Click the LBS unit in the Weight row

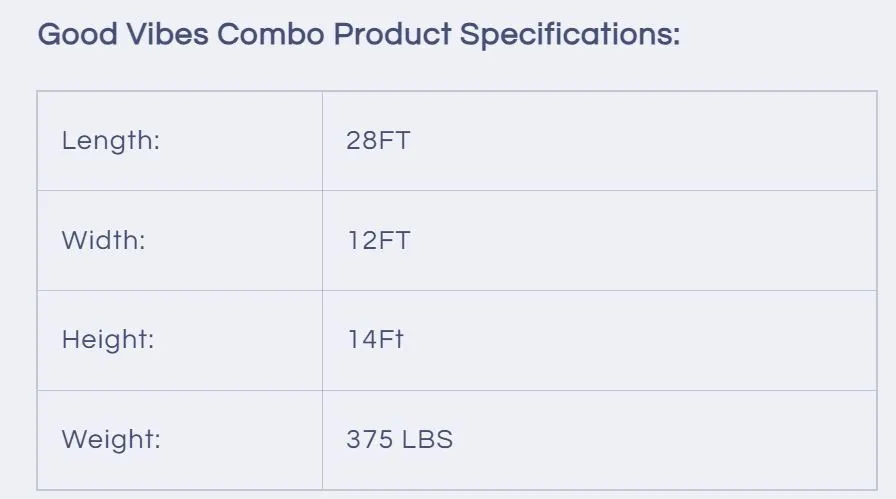tap(427, 439)
